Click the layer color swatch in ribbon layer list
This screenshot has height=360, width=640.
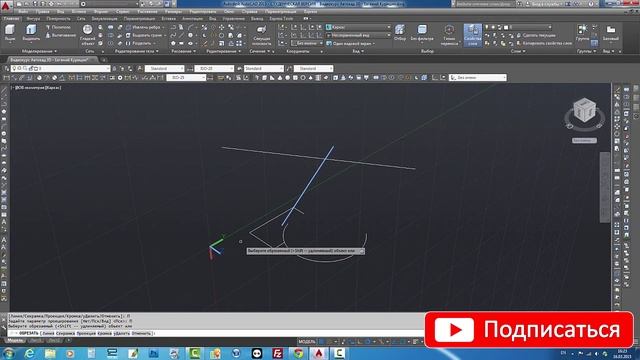coord(506,27)
